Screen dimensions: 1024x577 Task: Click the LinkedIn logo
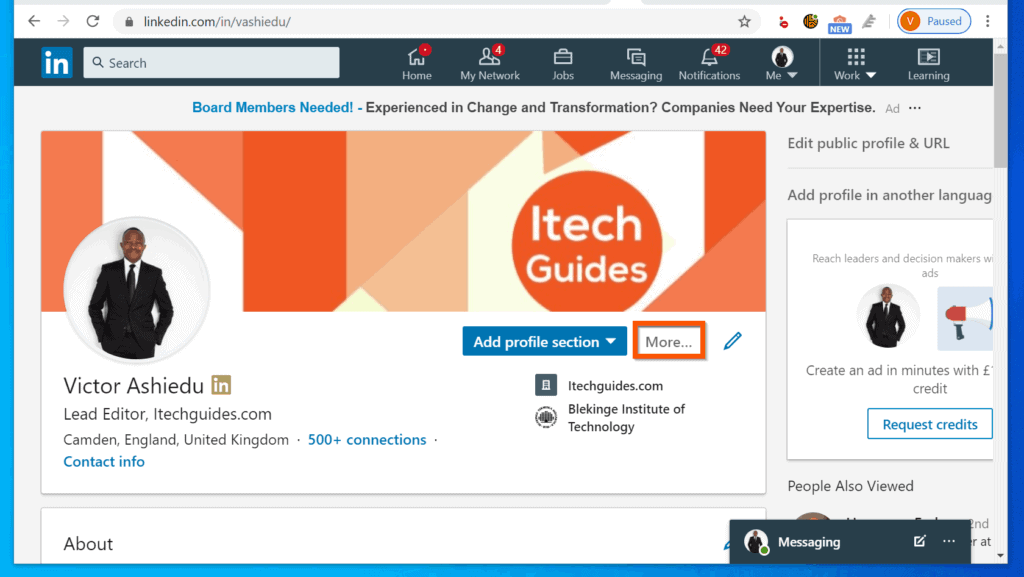click(57, 62)
